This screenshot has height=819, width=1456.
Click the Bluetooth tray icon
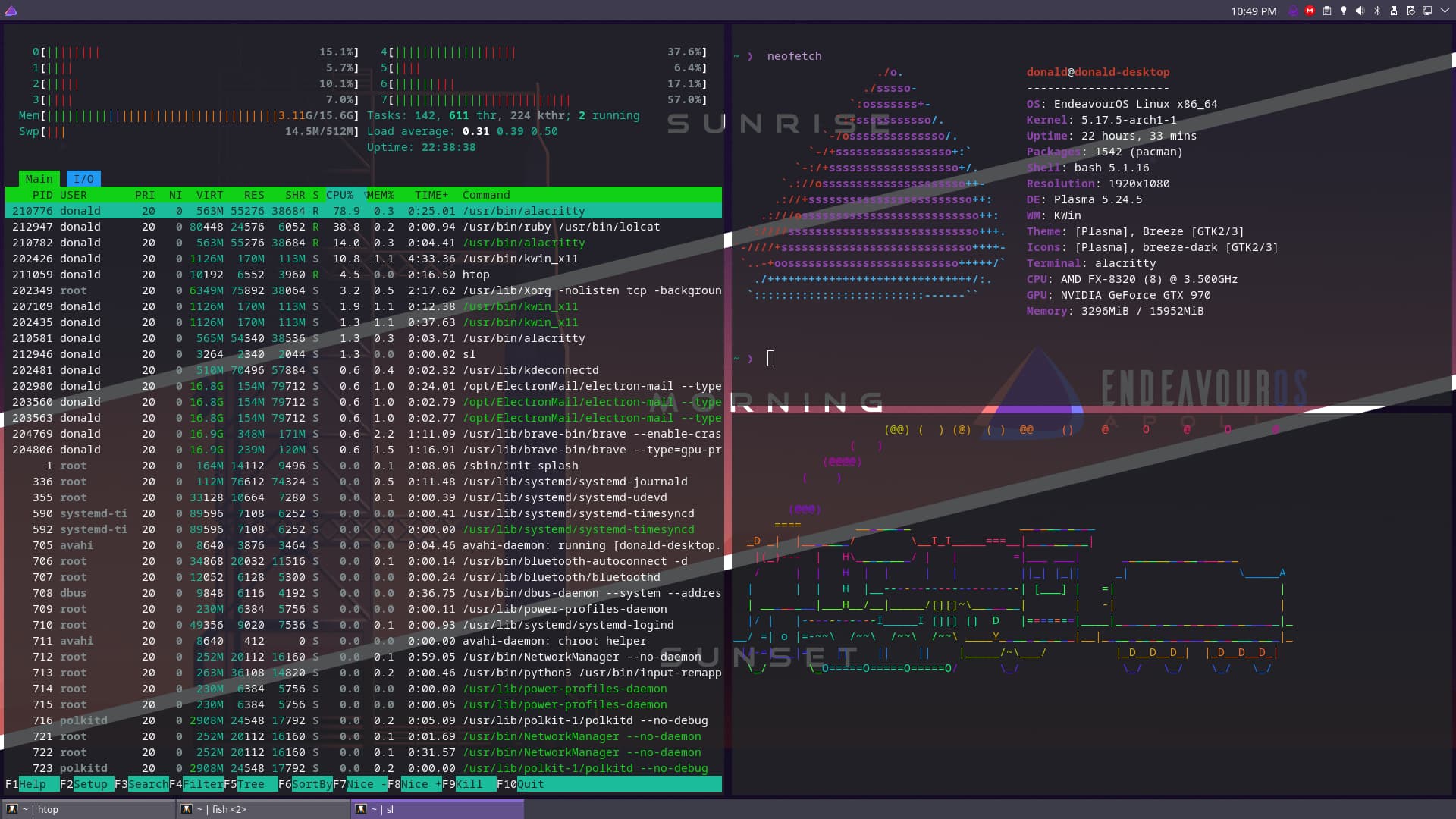[x=1376, y=11]
